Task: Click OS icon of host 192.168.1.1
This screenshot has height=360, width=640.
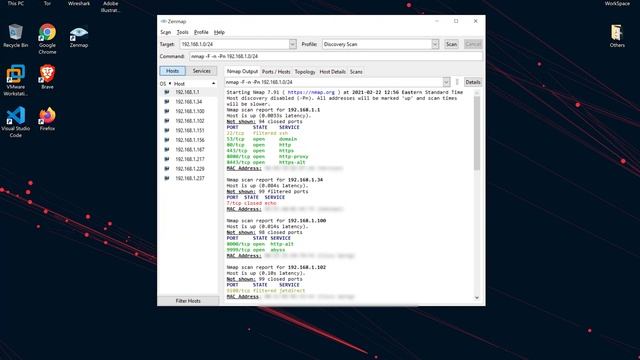Action: coord(167,92)
